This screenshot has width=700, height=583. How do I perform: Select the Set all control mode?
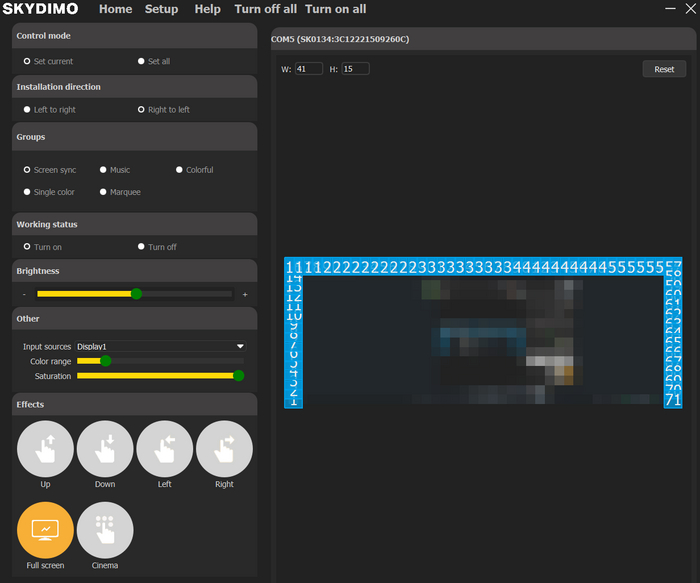pyautogui.click(x=142, y=62)
